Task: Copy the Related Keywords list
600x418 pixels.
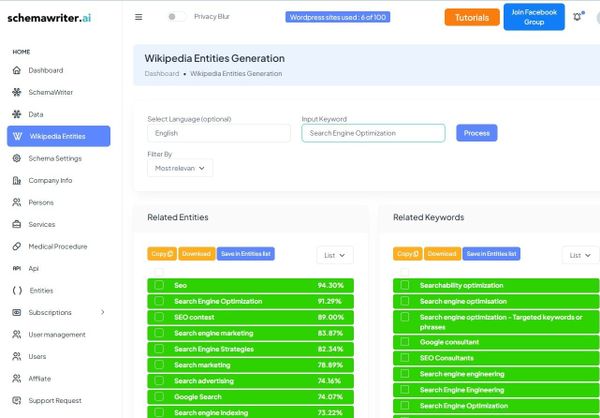Action: pyautogui.click(x=408, y=253)
